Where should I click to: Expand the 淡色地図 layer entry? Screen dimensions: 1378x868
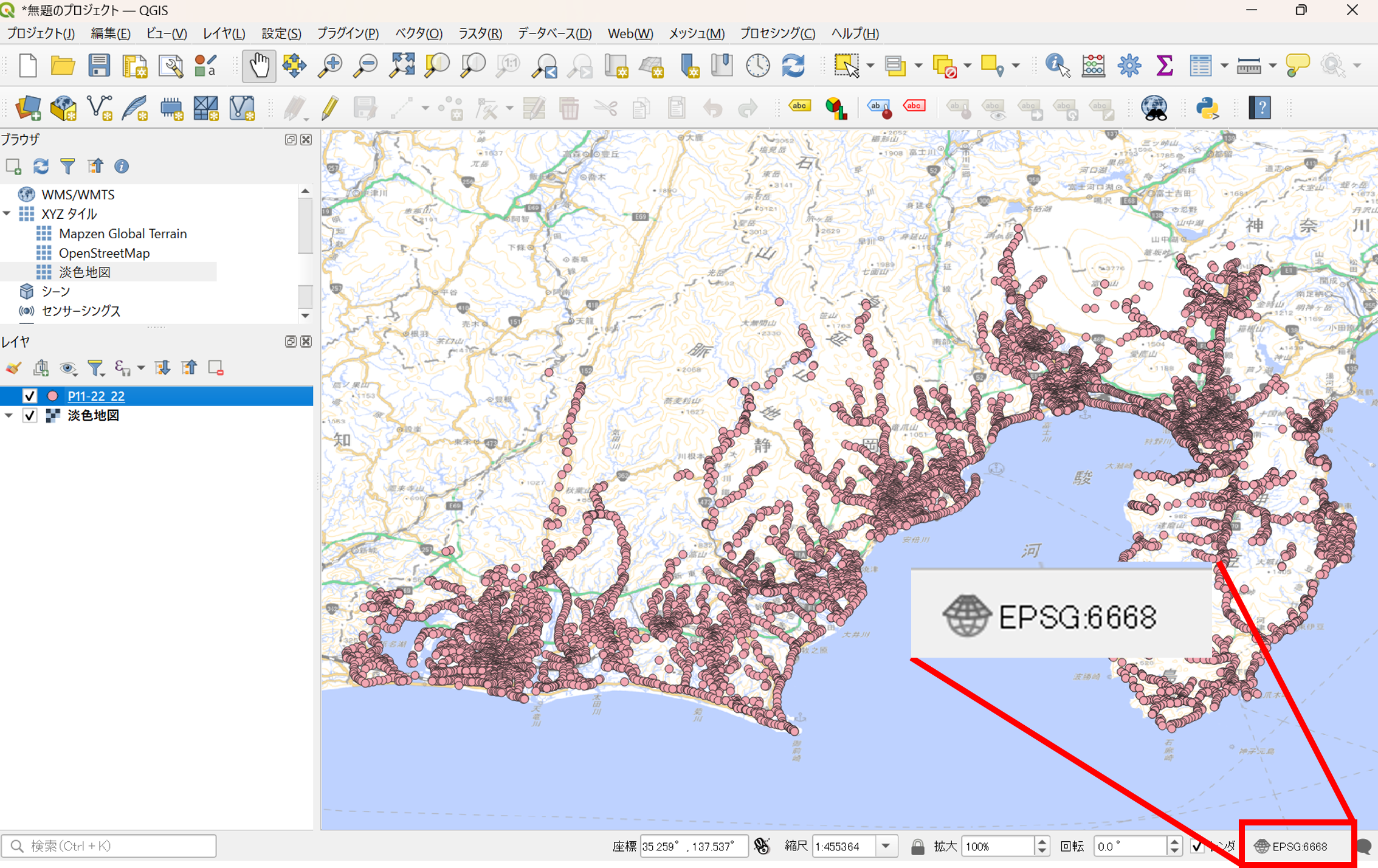[9, 416]
